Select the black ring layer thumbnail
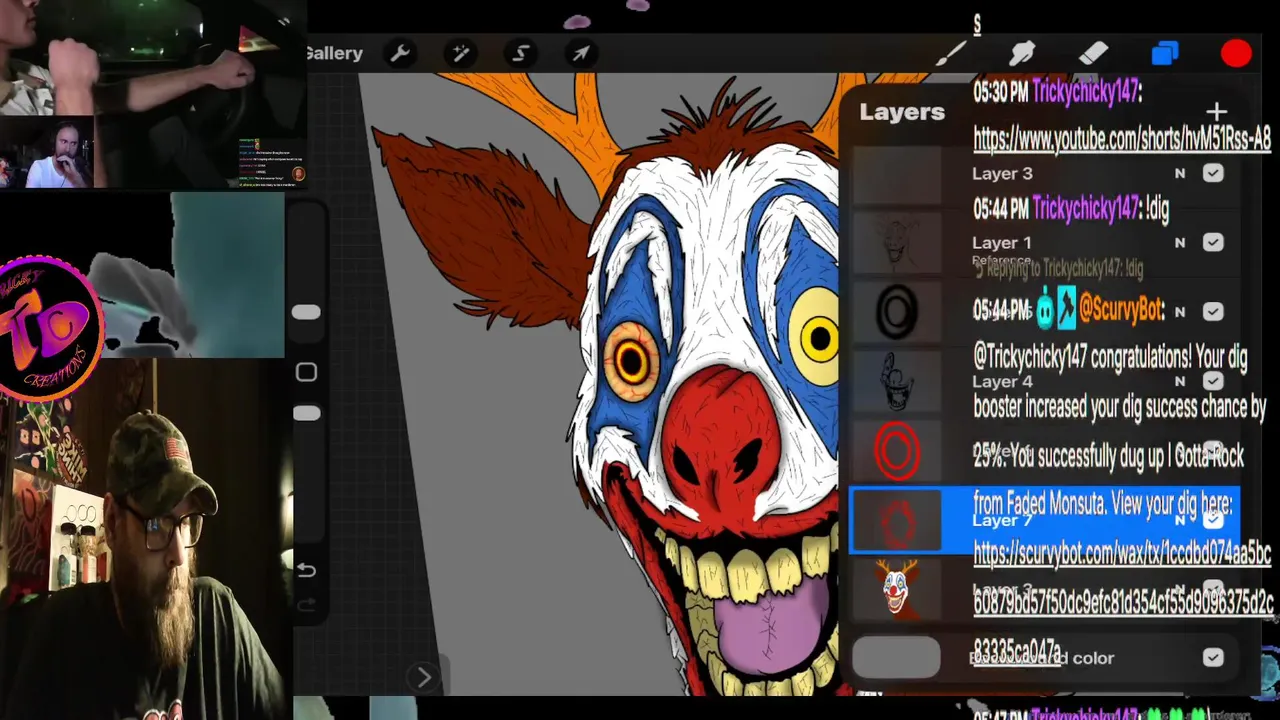Screen dimensions: 1280x720 point(897,313)
